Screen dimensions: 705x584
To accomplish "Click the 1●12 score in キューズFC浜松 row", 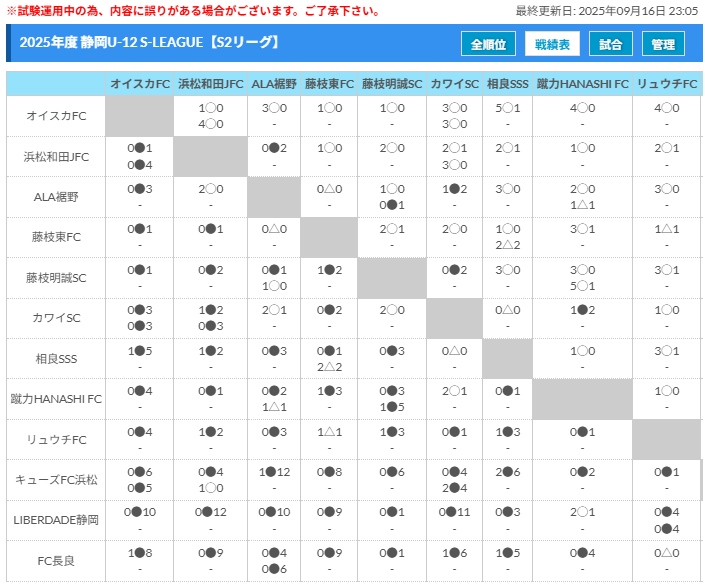I will (x=274, y=472).
